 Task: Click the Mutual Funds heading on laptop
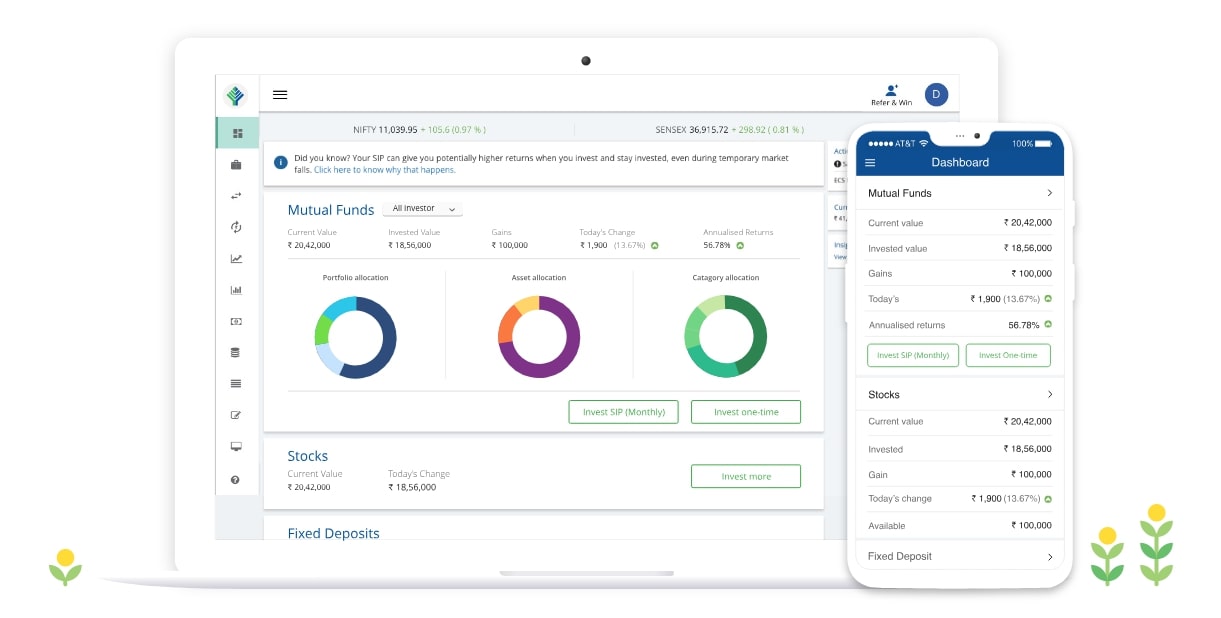coord(331,210)
